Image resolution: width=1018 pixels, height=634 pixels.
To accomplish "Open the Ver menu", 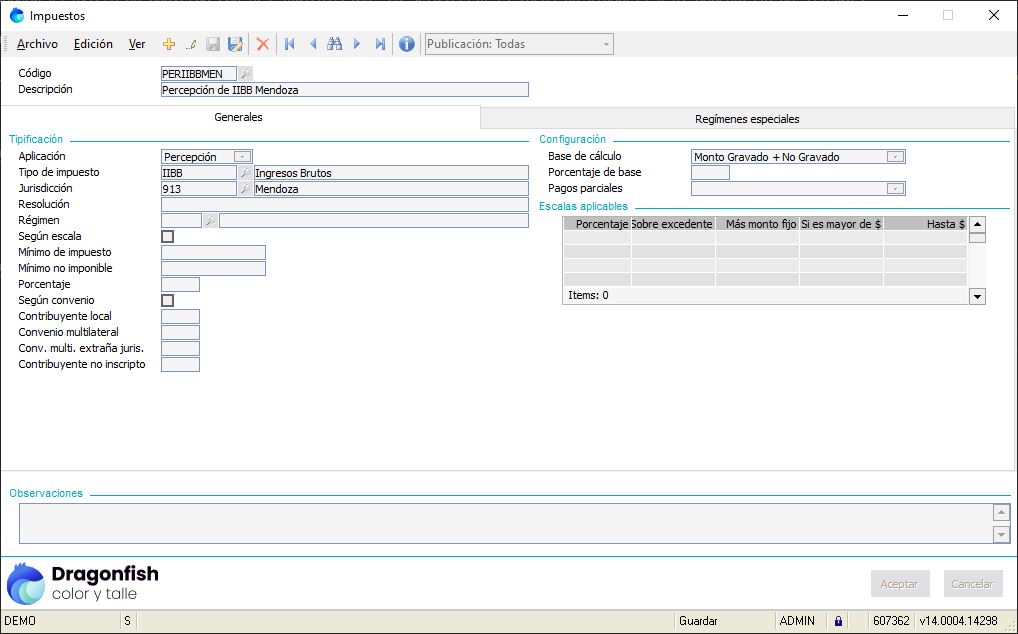I will point(137,44).
